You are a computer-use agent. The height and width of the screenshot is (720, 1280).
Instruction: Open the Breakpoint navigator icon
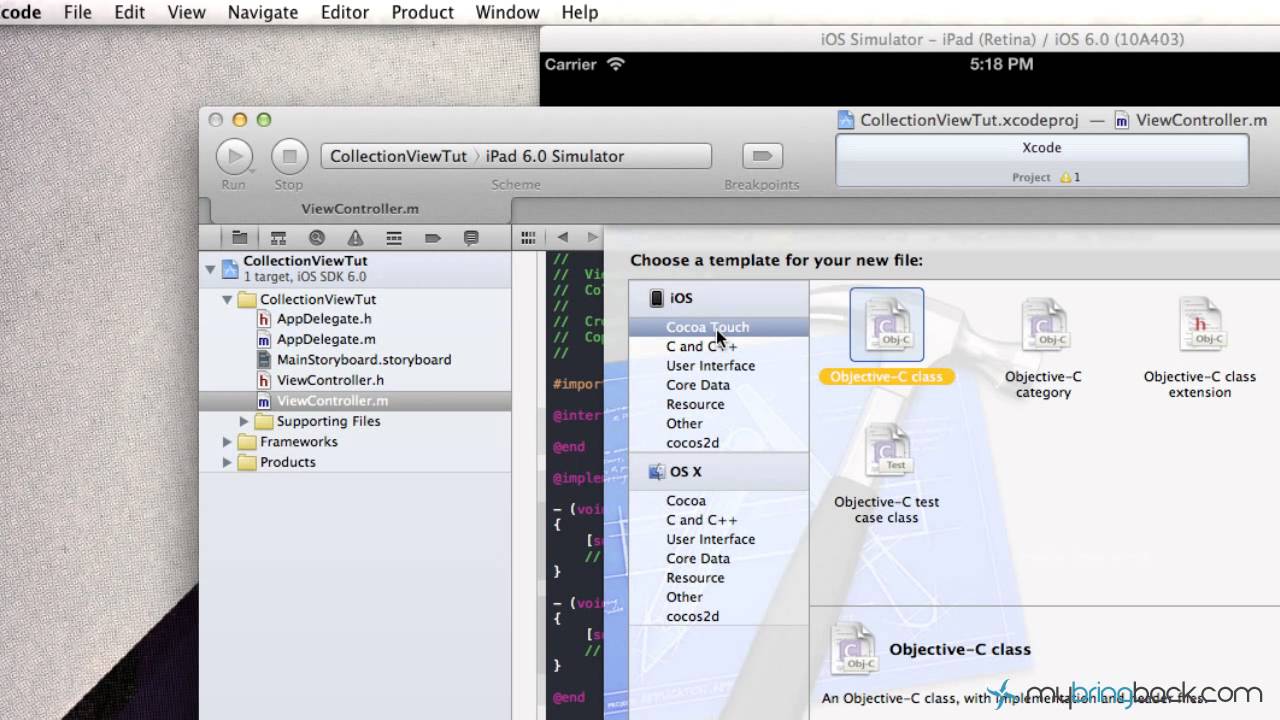(x=433, y=238)
